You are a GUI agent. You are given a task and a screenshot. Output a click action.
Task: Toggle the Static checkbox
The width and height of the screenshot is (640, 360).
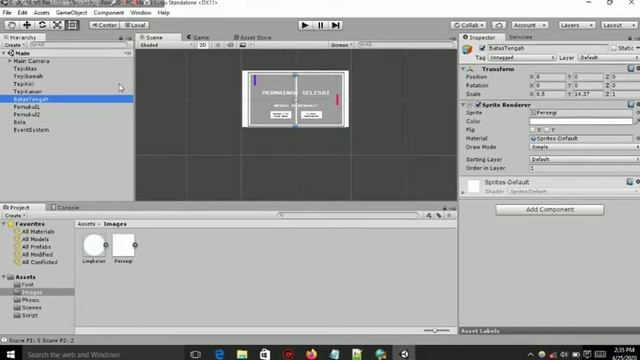pos(614,48)
